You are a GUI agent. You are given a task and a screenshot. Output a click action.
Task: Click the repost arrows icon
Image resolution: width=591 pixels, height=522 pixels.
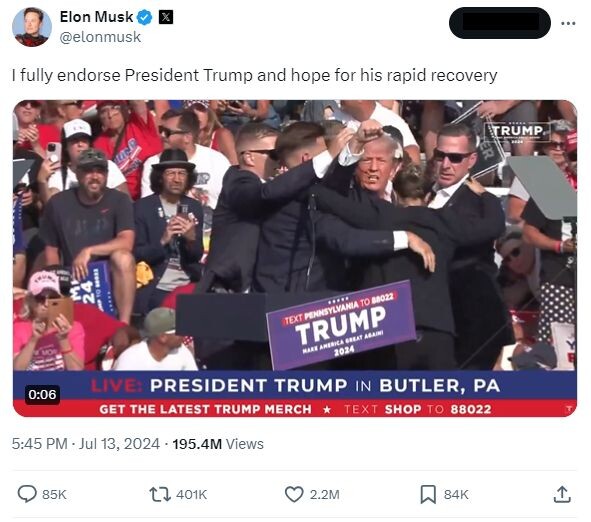[160, 494]
